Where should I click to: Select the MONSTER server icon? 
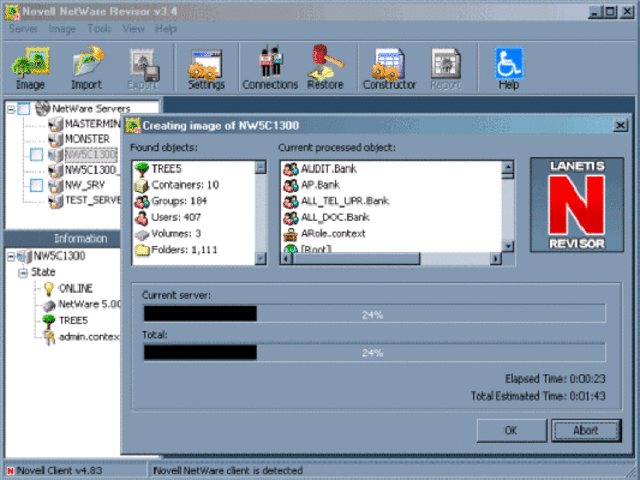click(56, 139)
